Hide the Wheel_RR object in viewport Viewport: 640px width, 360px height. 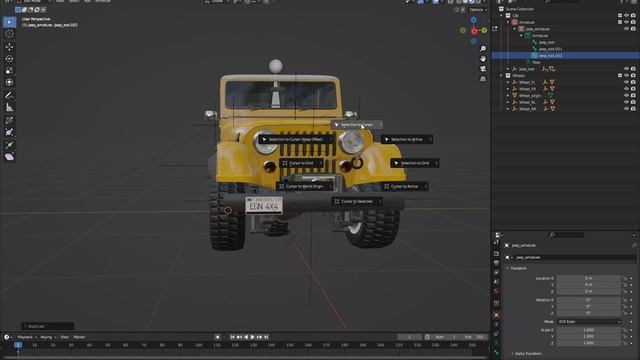pyautogui.click(x=627, y=109)
